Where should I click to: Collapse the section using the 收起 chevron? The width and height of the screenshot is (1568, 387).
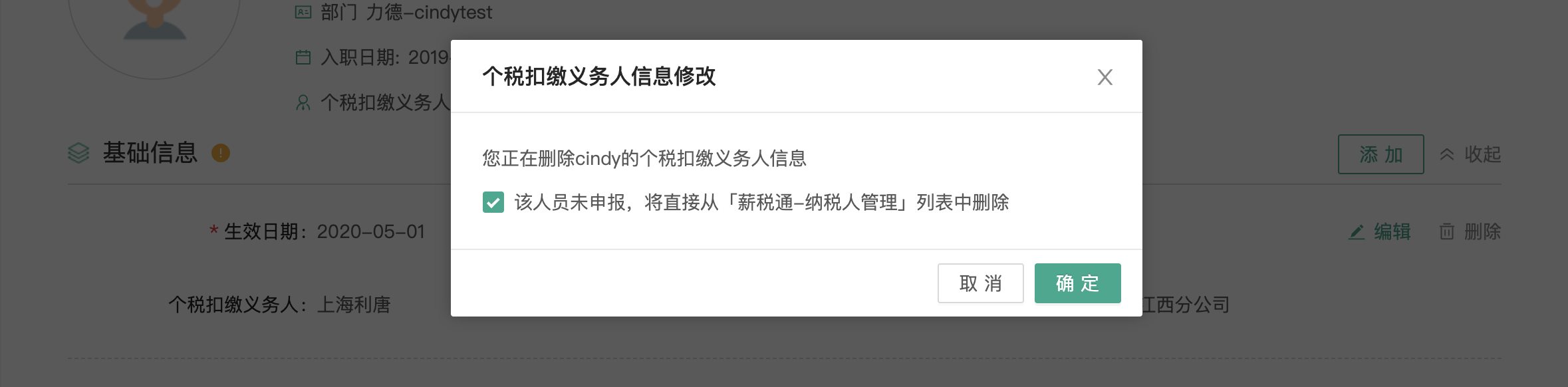coord(1446,154)
